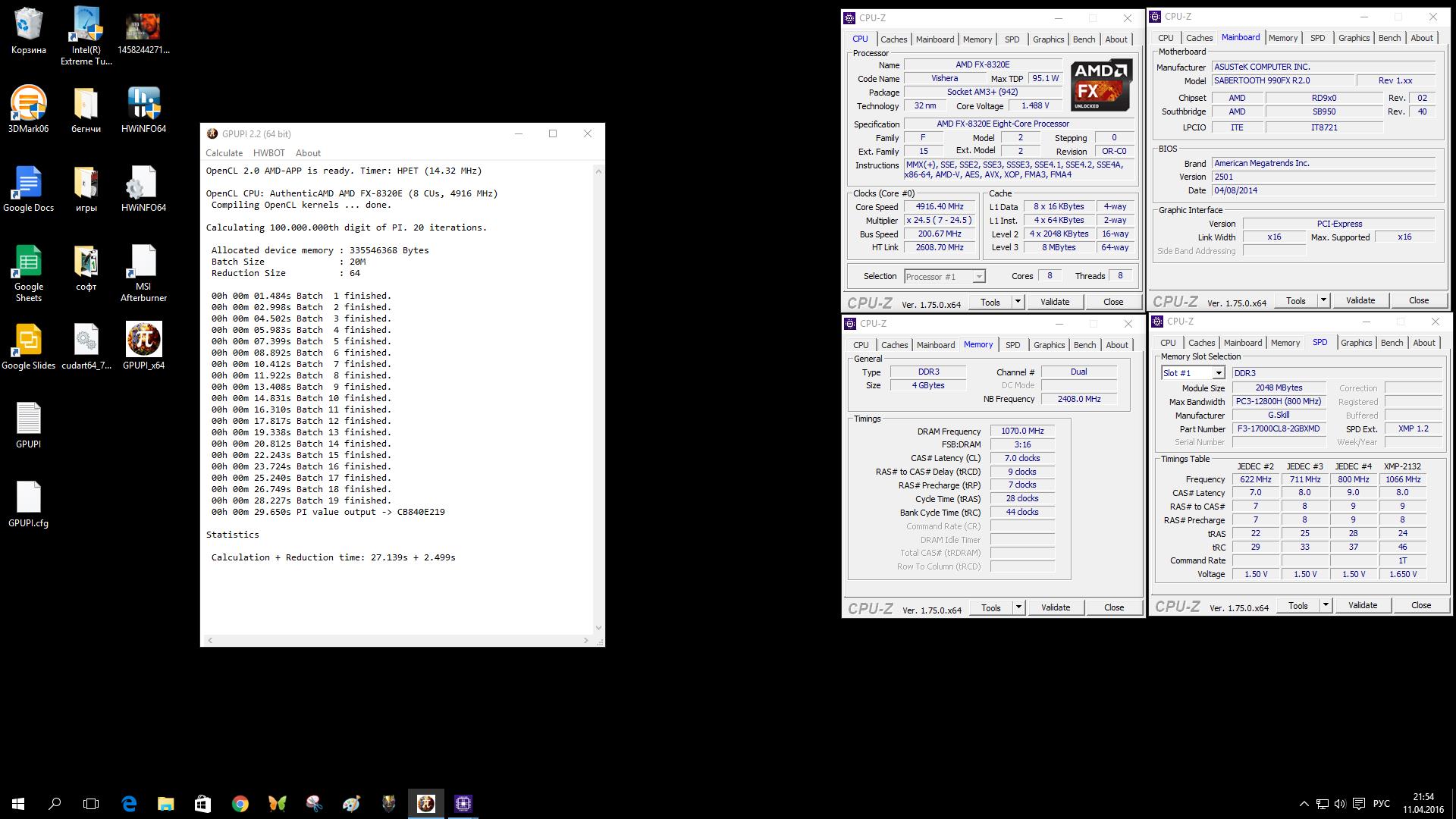Screen dimensions: 1456x819
Task: Open the HWBOT menu in GPUPI
Action: (268, 153)
